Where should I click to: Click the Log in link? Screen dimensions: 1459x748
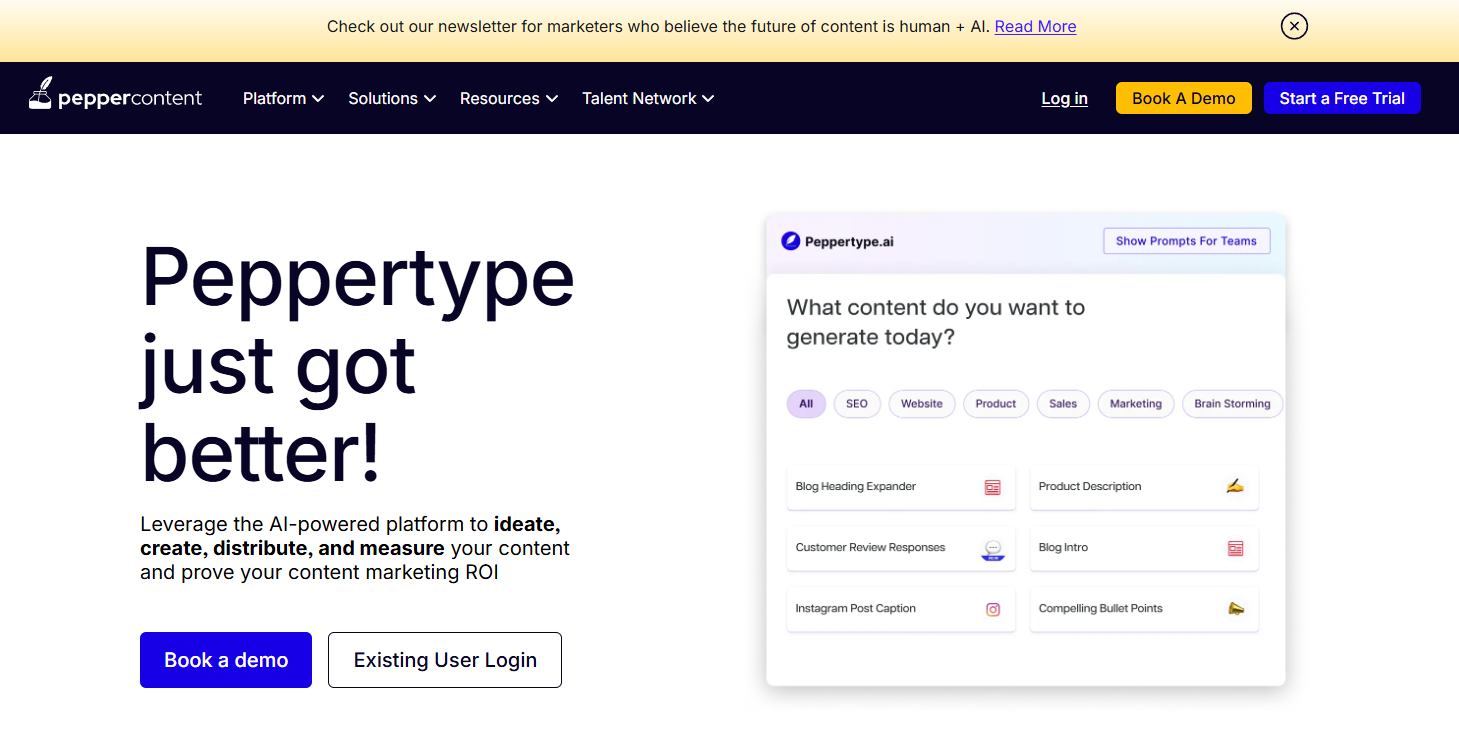1064,98
